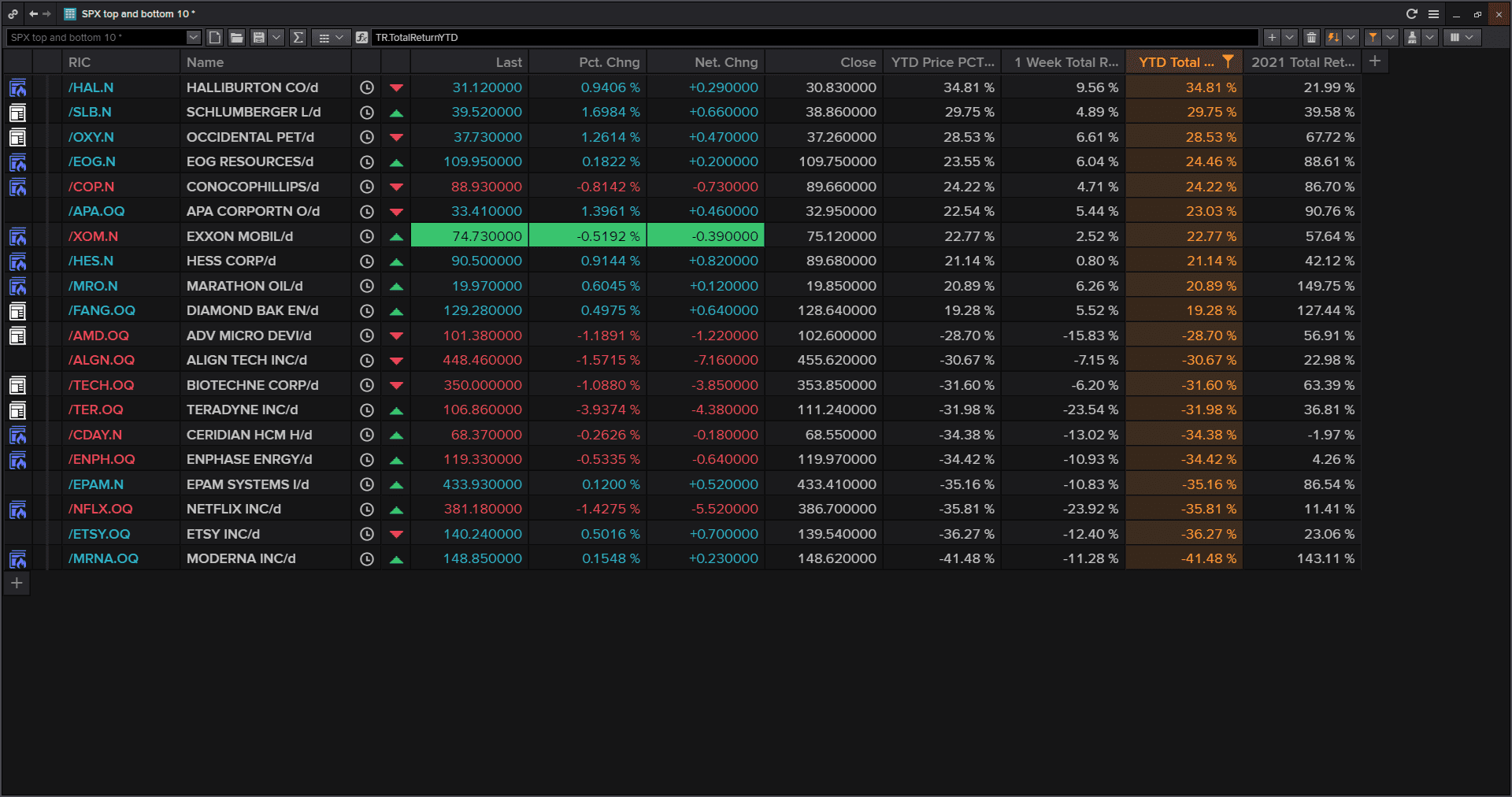Open the list view options dropdown
The width and height of the screenshot is (1512, 797).
click(x=331, y=37)
